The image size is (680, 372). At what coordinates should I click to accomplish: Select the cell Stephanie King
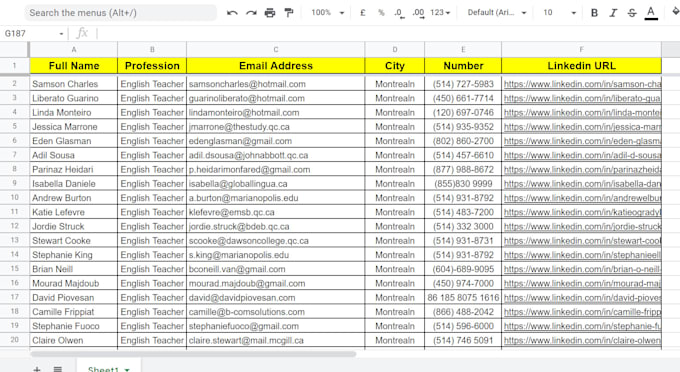[74, 255]
